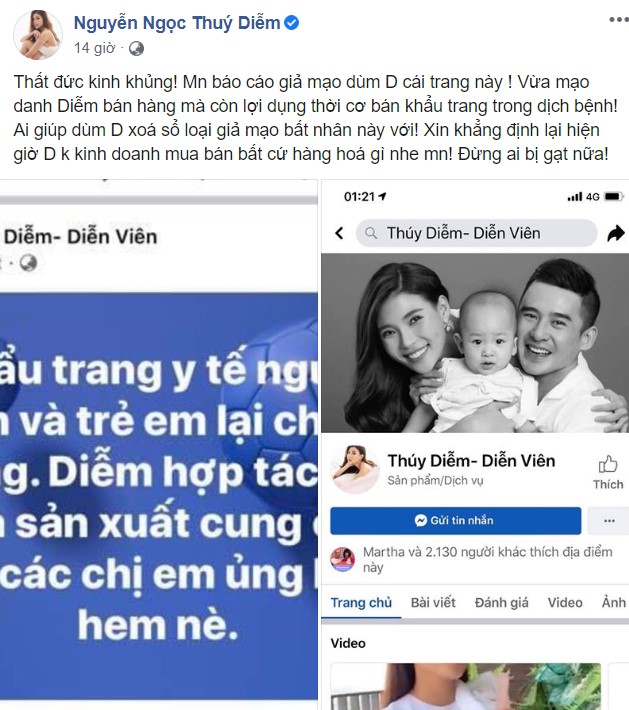Screen dimensions: 629x710
Task: Click the Gửi tin nhắn button
Action: [x=456, y=521]
